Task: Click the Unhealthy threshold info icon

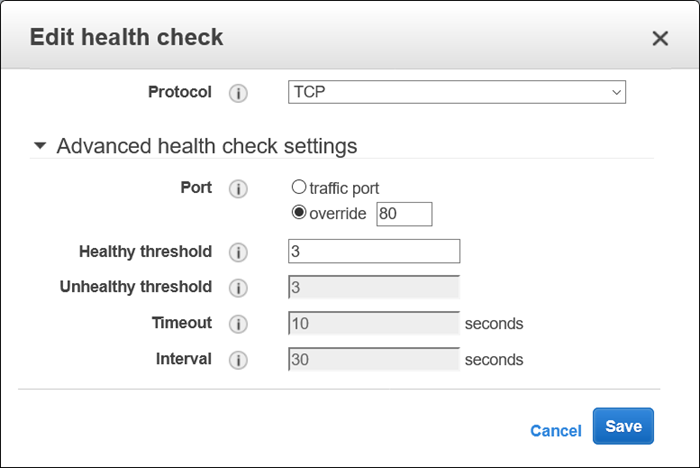Action: coord(238,288)
